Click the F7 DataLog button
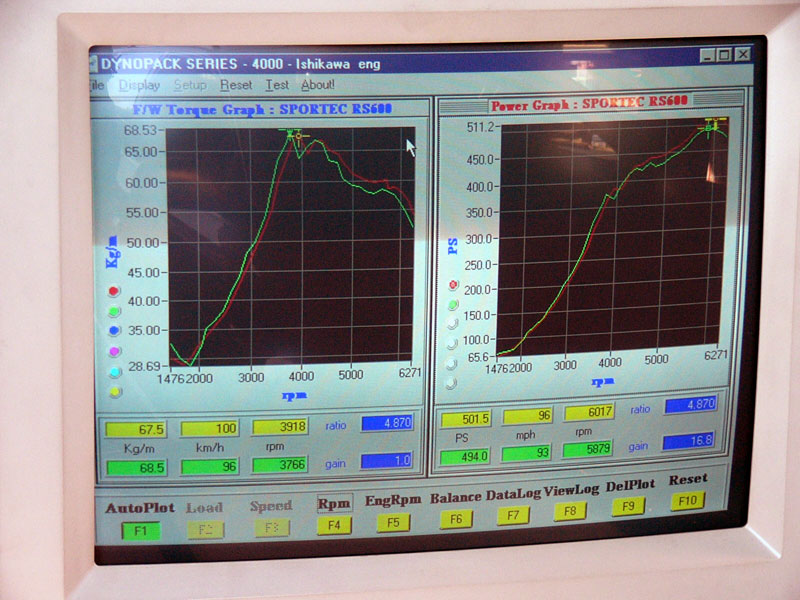The image size is (800, 600). pos(513,516)
